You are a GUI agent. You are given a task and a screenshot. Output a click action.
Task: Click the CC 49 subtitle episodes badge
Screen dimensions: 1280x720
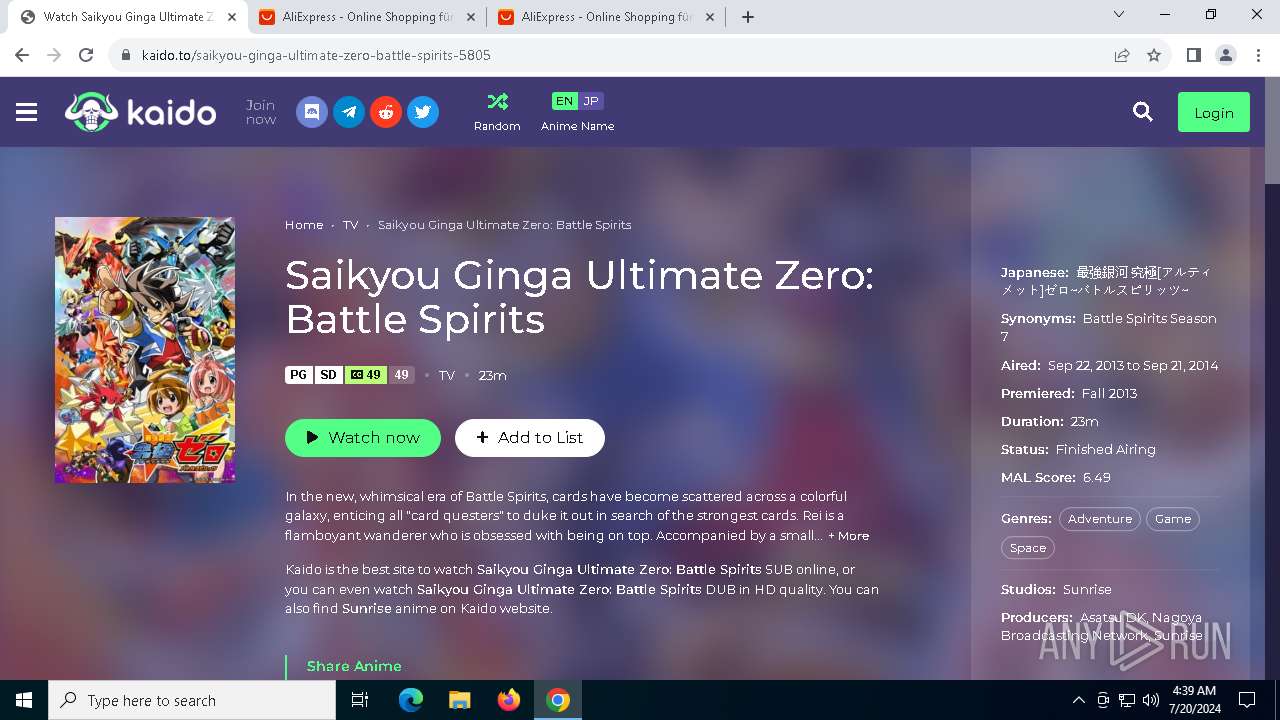(x=365, y=375)
